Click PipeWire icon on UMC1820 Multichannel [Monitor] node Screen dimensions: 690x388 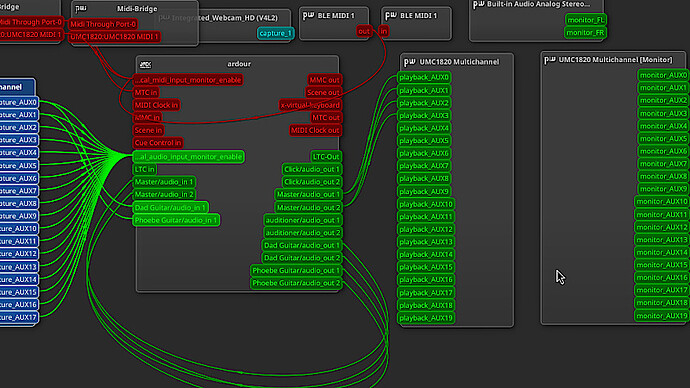pyautogui.click(x=550, y=60)
